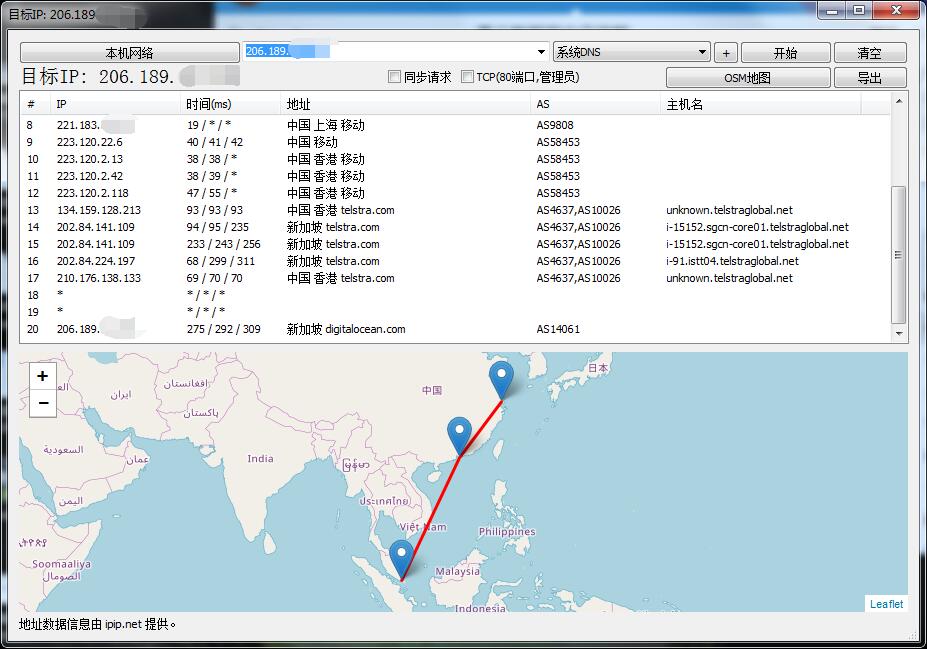Click AS14061 in hop 20 row
This screenshot has height=649, width=927.
(558, 329)
